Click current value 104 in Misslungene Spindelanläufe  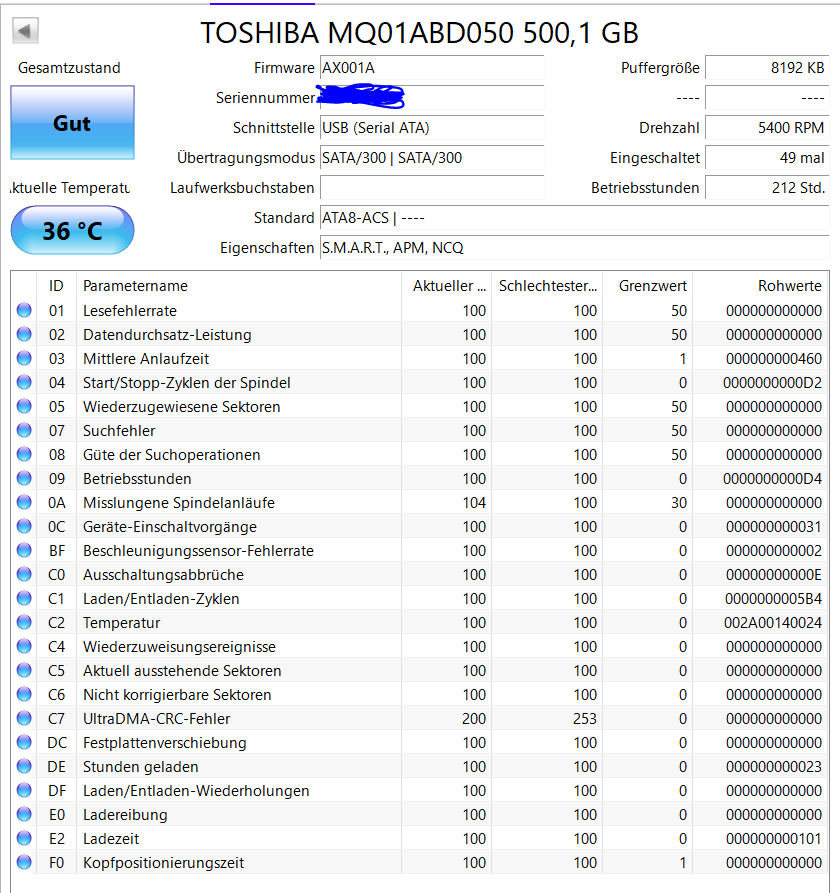[x=474, y=502]
